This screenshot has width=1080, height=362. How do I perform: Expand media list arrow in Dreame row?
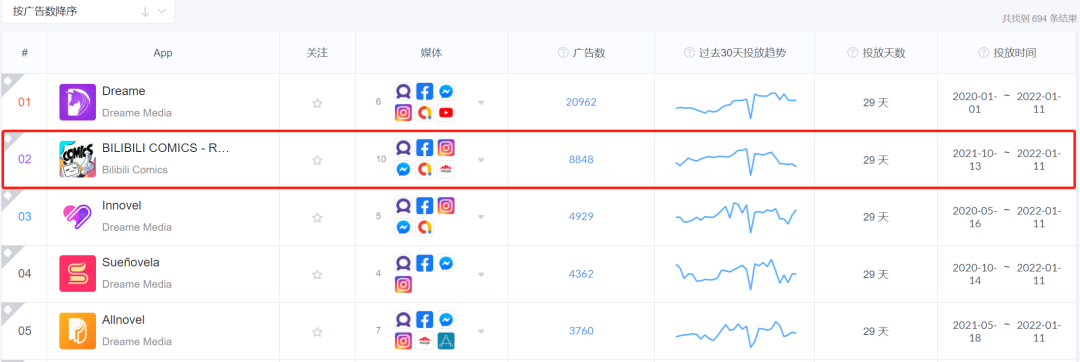[x=481, y=103]
